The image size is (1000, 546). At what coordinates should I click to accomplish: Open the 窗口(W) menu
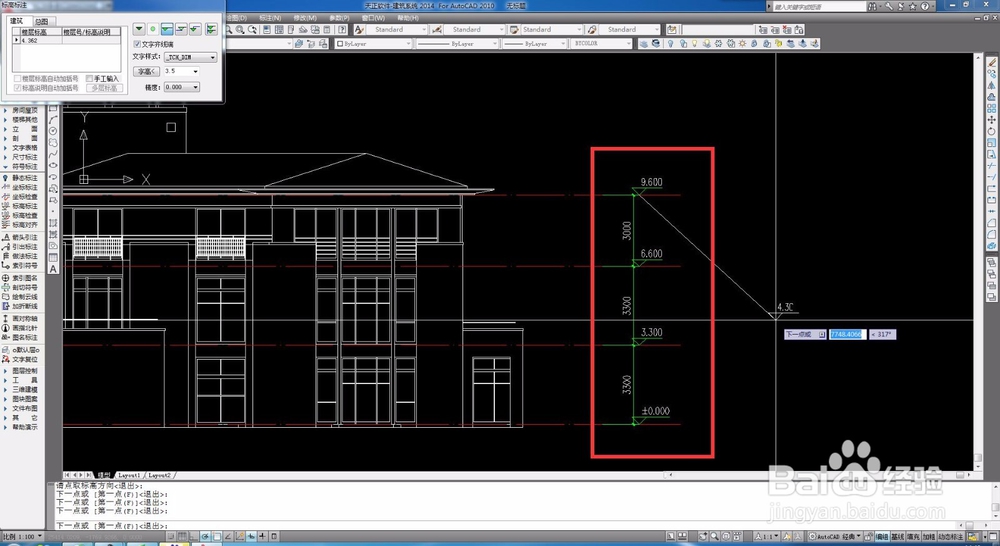[x=373, y=18]
